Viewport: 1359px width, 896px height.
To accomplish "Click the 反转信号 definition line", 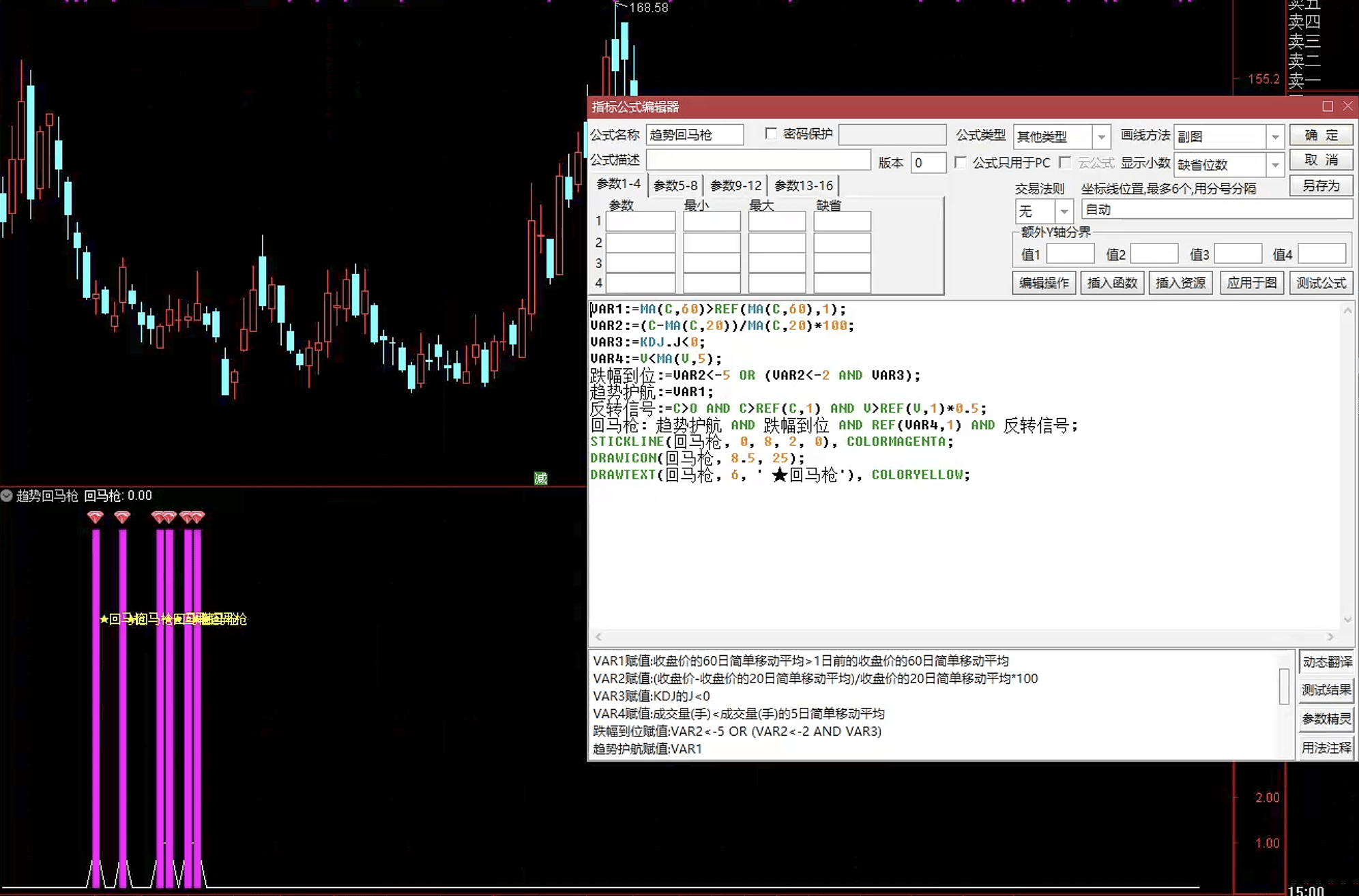I will click(788, 408).
